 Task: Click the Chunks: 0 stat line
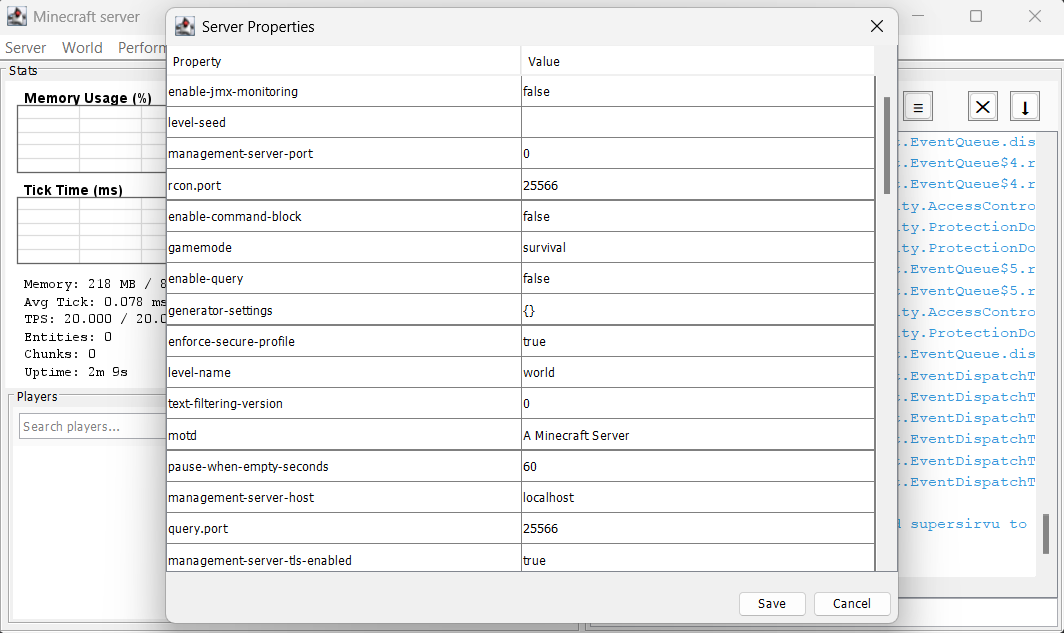click(60, 354)
